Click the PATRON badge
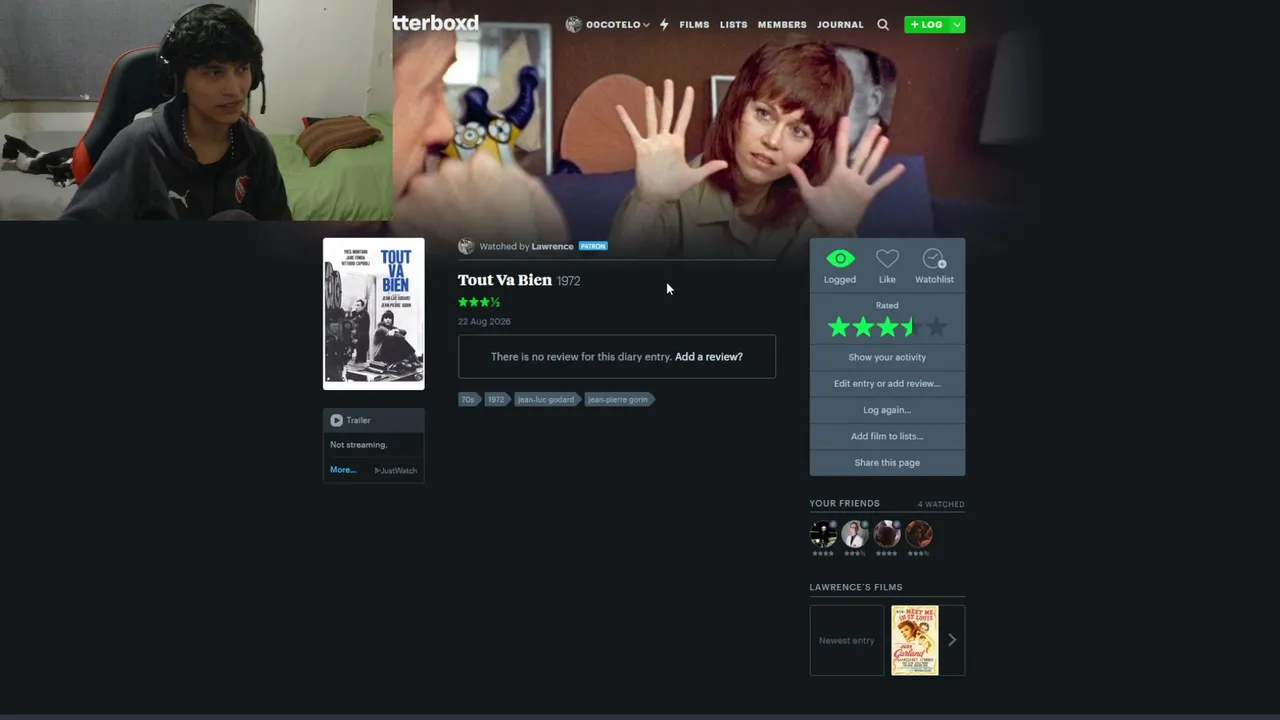 (x=593, y=246)
